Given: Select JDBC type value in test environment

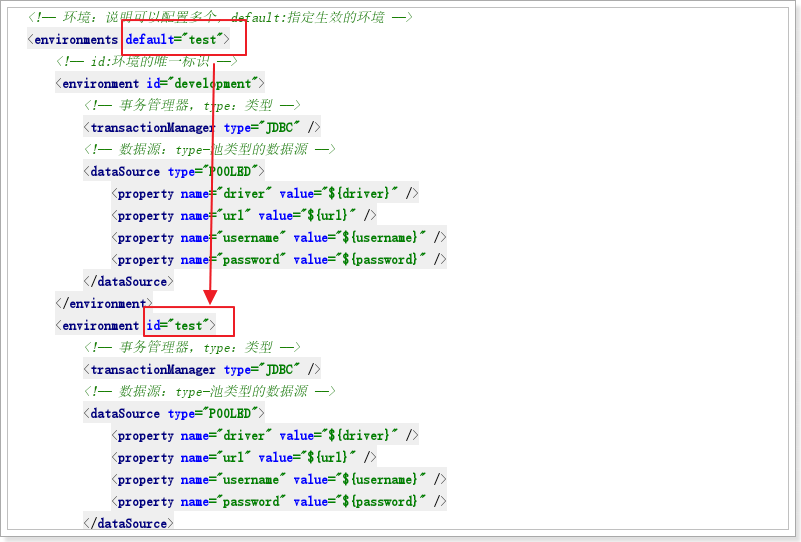Looking at the screenshot, I should point(279,370).
